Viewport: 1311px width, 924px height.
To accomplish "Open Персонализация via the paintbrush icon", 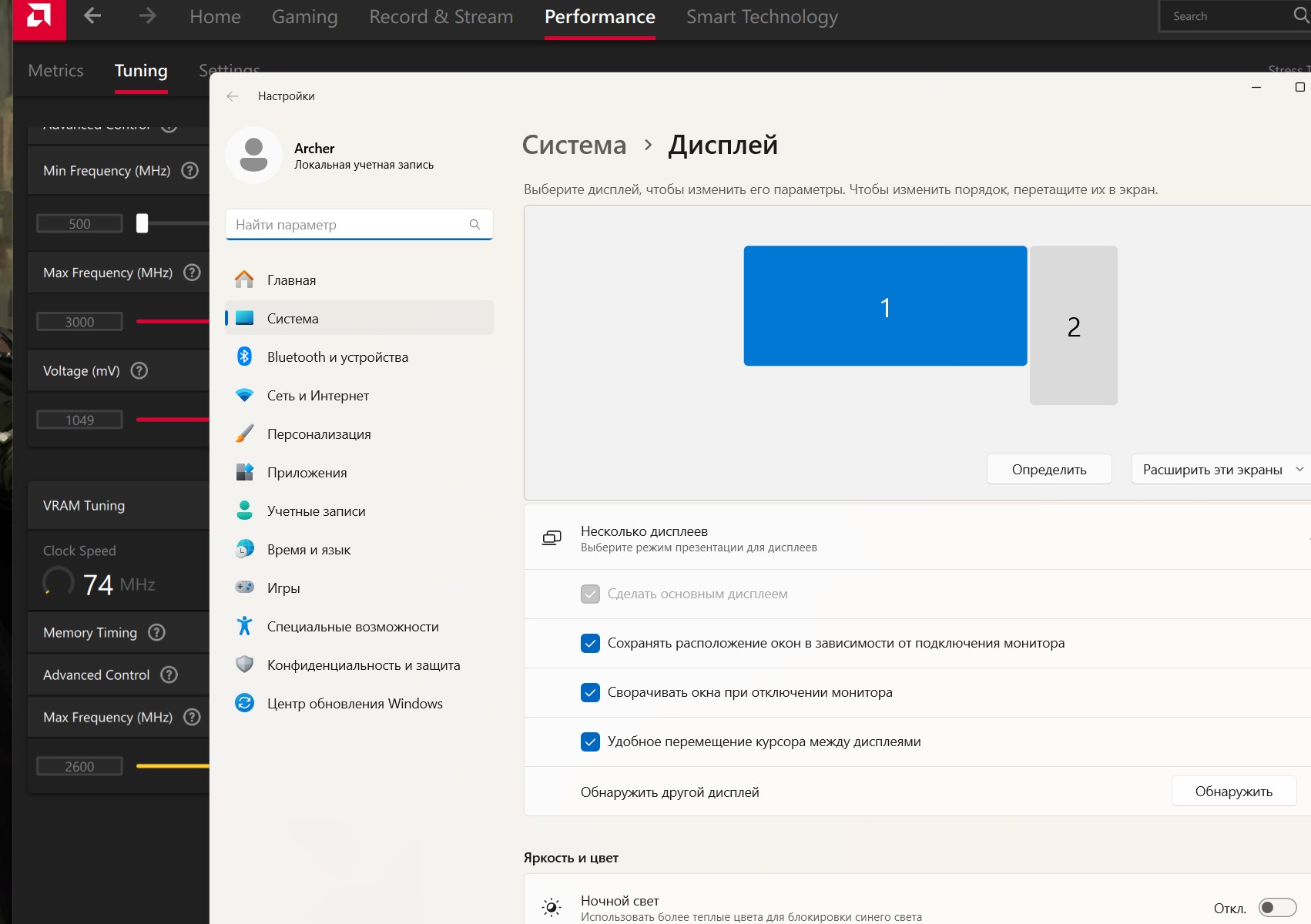I will pos(244,434).
